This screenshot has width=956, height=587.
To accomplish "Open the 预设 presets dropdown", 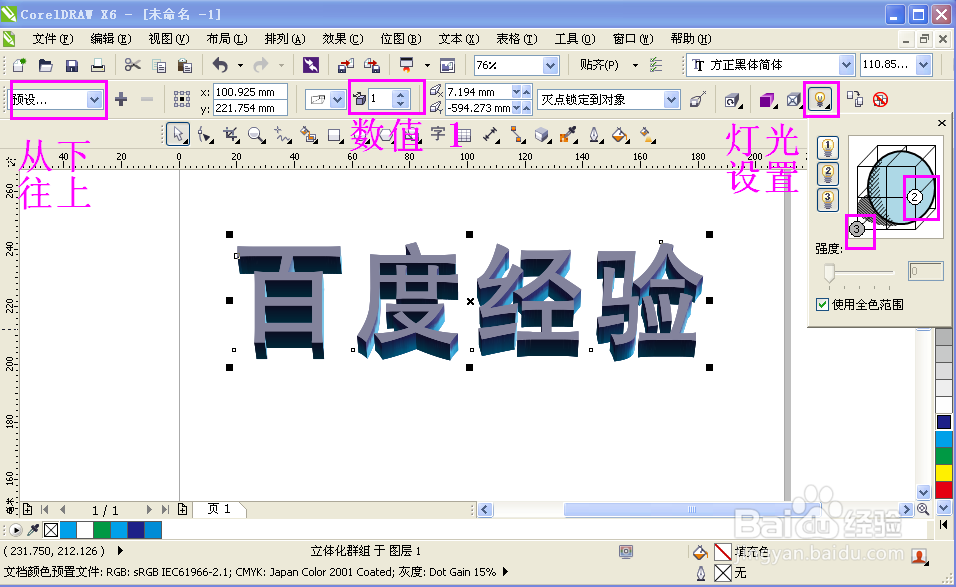I will 96,99.
